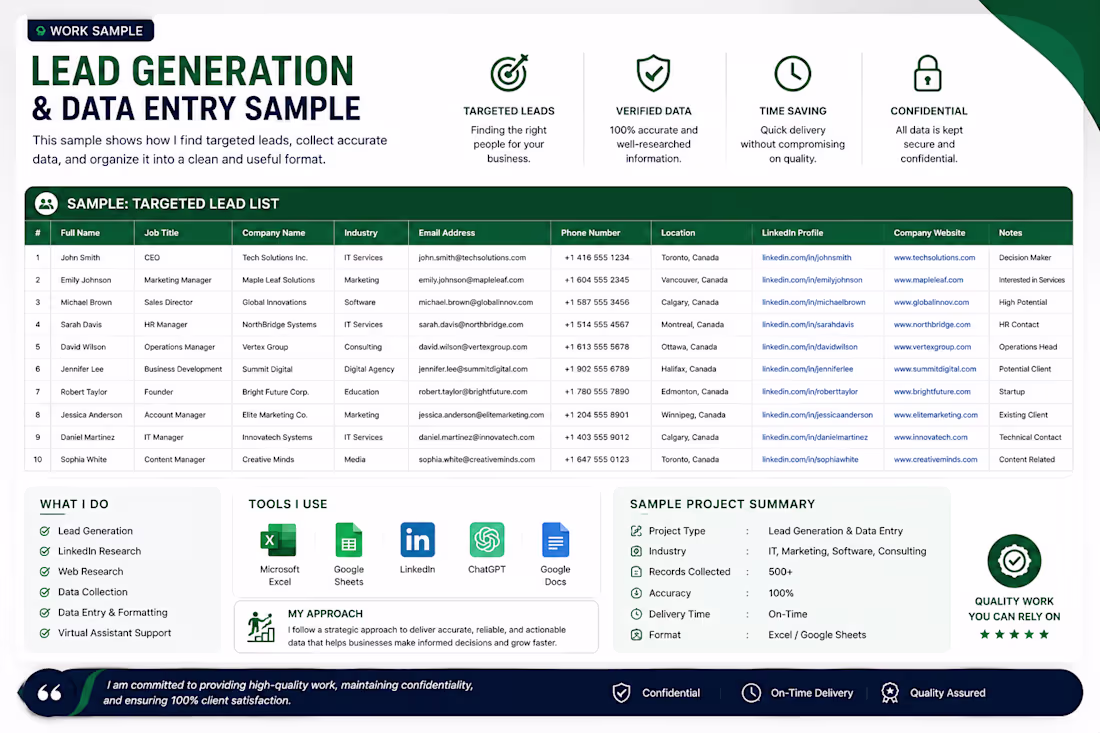Click the people icon beside Sample: Targeted Lead List
Image resolution: width=1100 pixels, height=733 pixels.
(x=46, y=203)
